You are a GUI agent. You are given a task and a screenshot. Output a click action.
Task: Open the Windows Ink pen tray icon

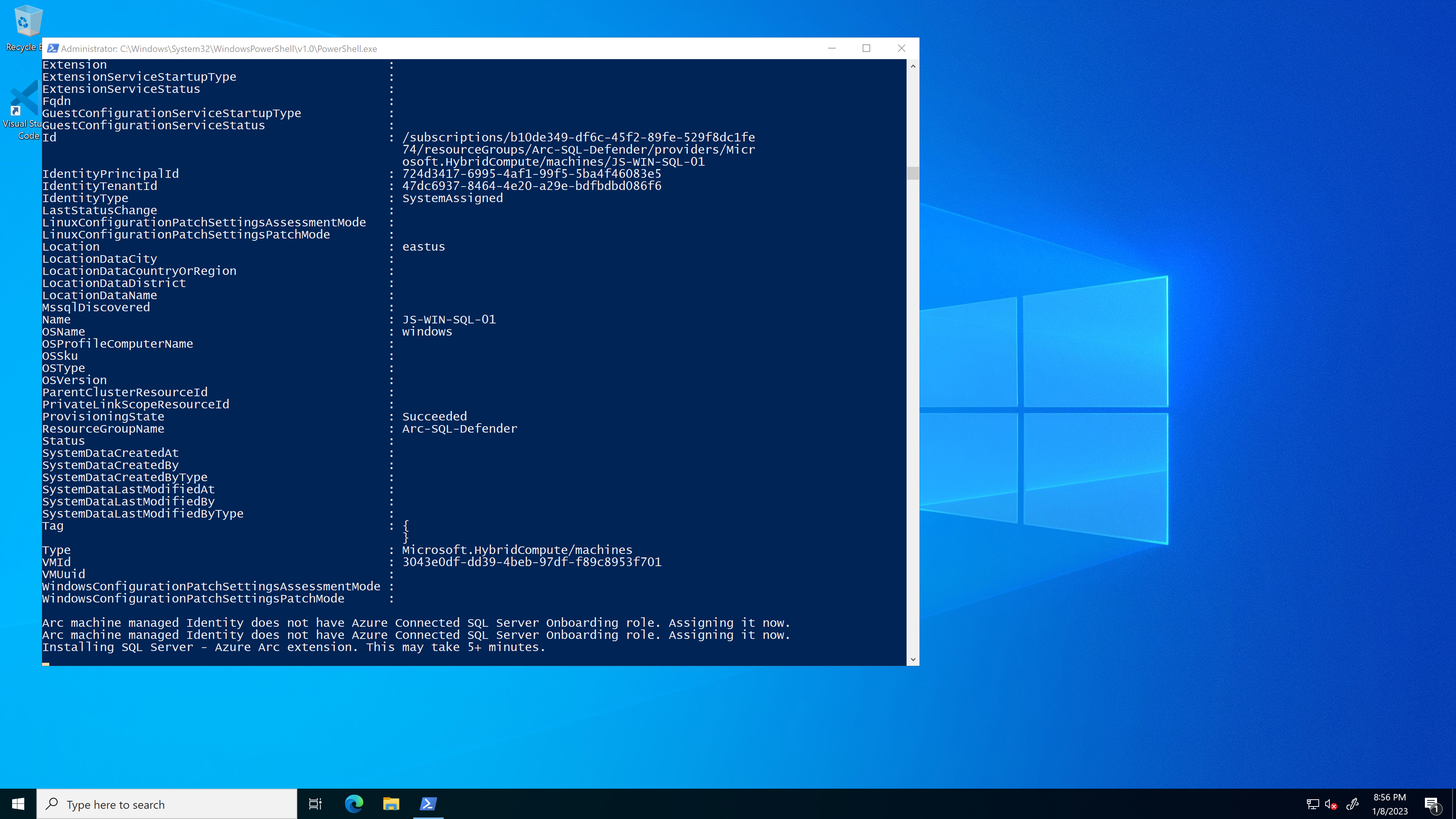(1352, 804)
